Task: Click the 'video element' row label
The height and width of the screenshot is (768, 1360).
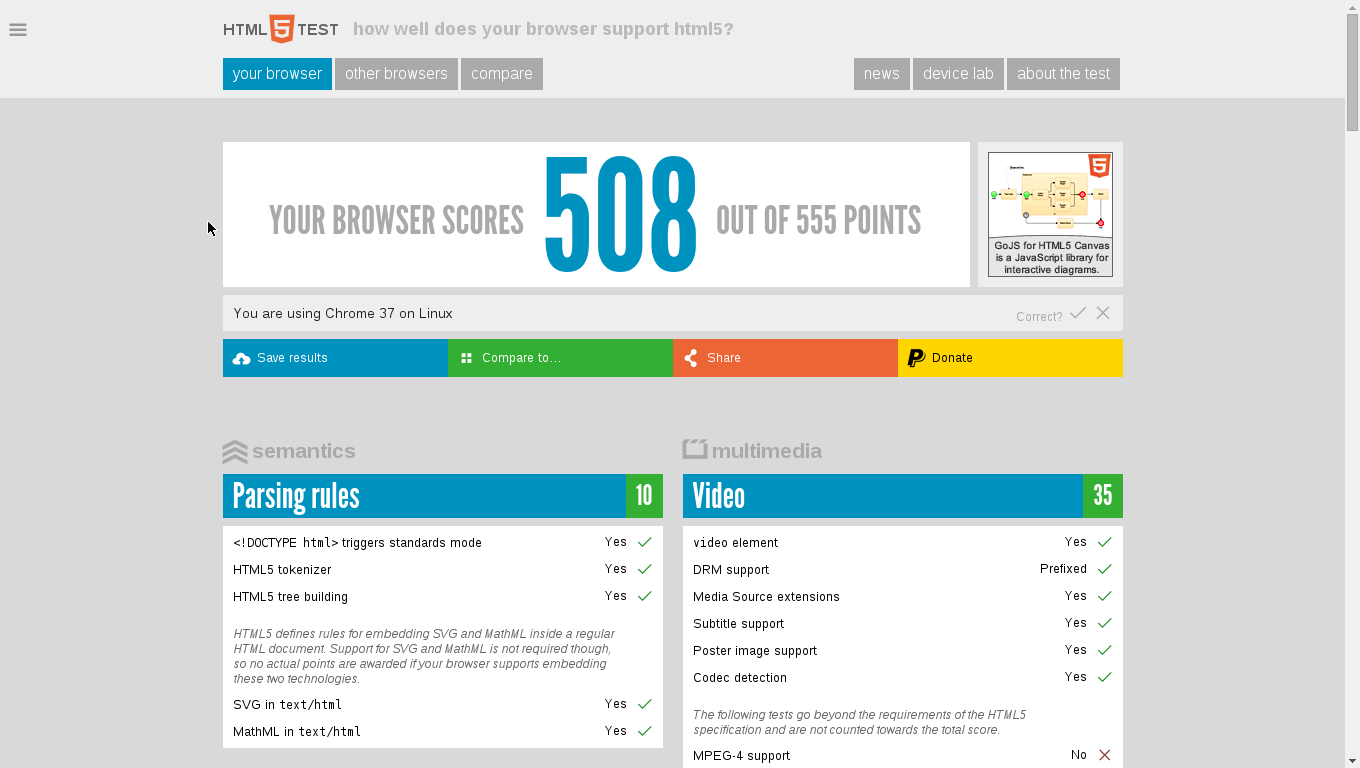Action: pos(735,543)
